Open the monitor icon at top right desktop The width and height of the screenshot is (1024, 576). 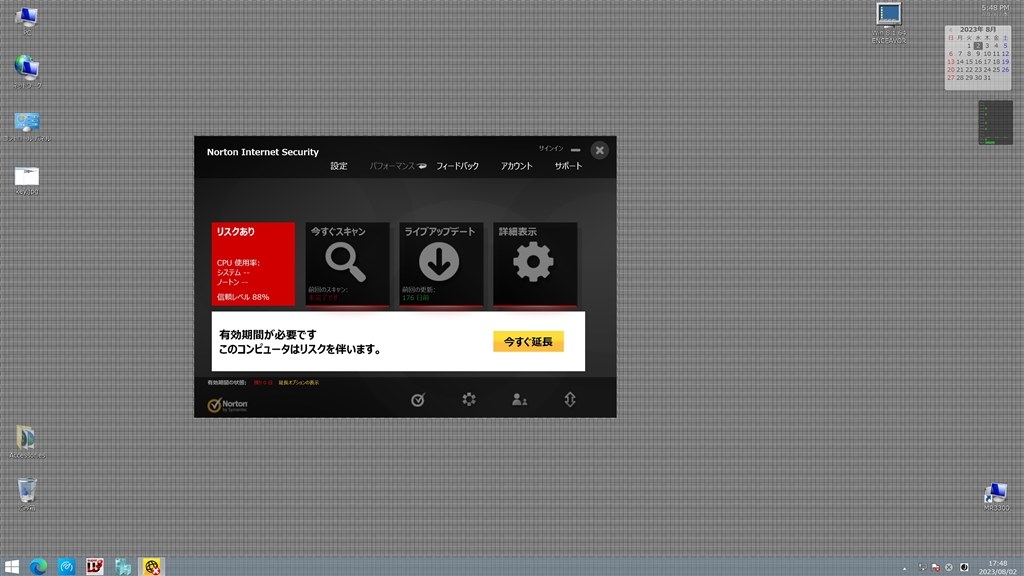point(889,23)
